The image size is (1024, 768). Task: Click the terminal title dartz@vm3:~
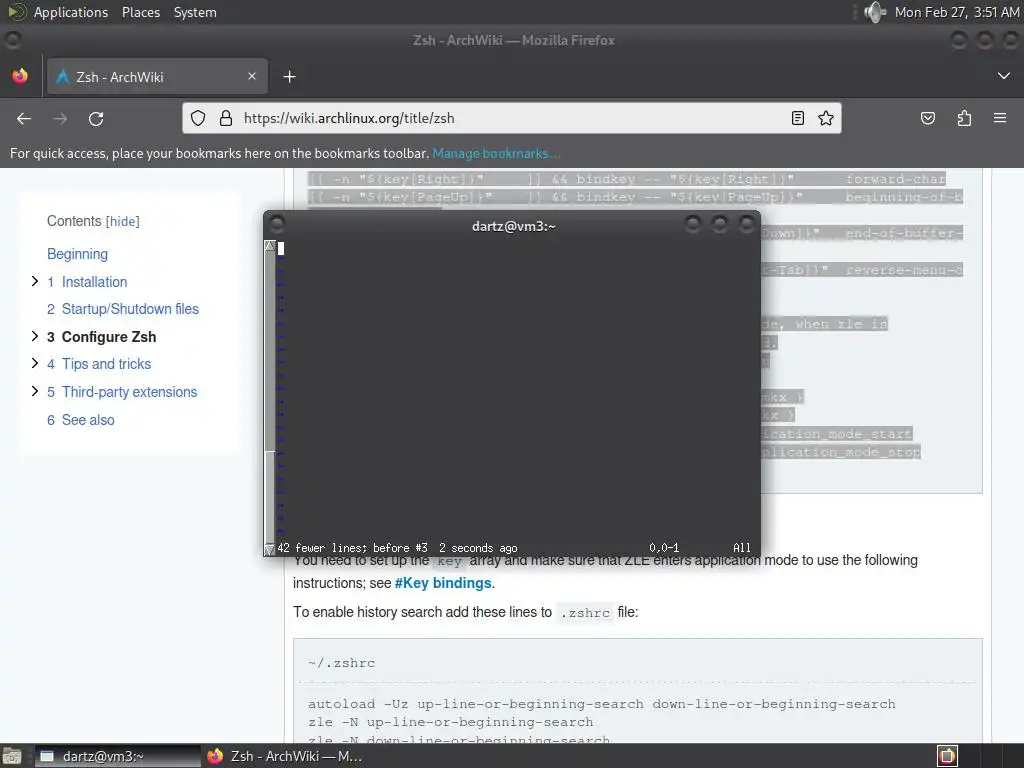tap(513, 226)
